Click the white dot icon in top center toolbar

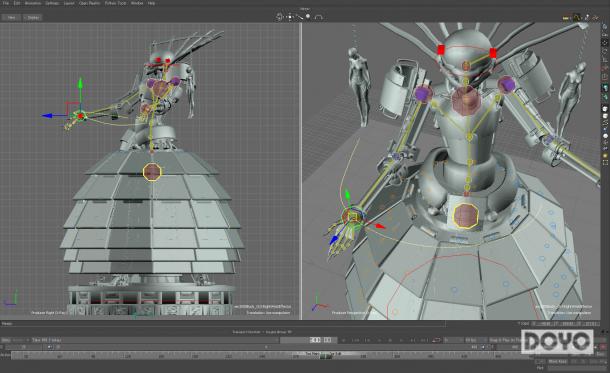308,16
